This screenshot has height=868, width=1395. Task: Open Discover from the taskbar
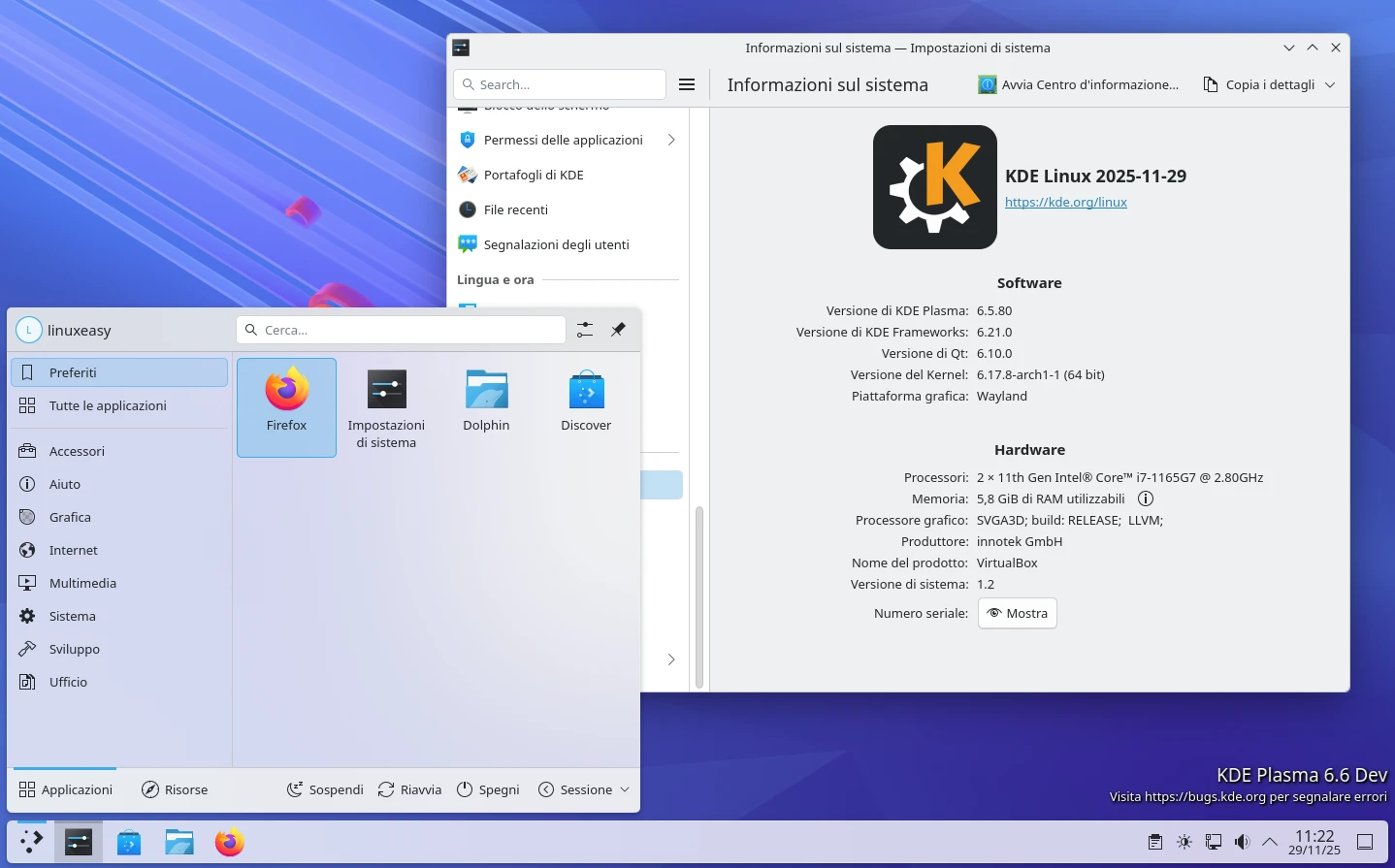click(x=128, y=842)
